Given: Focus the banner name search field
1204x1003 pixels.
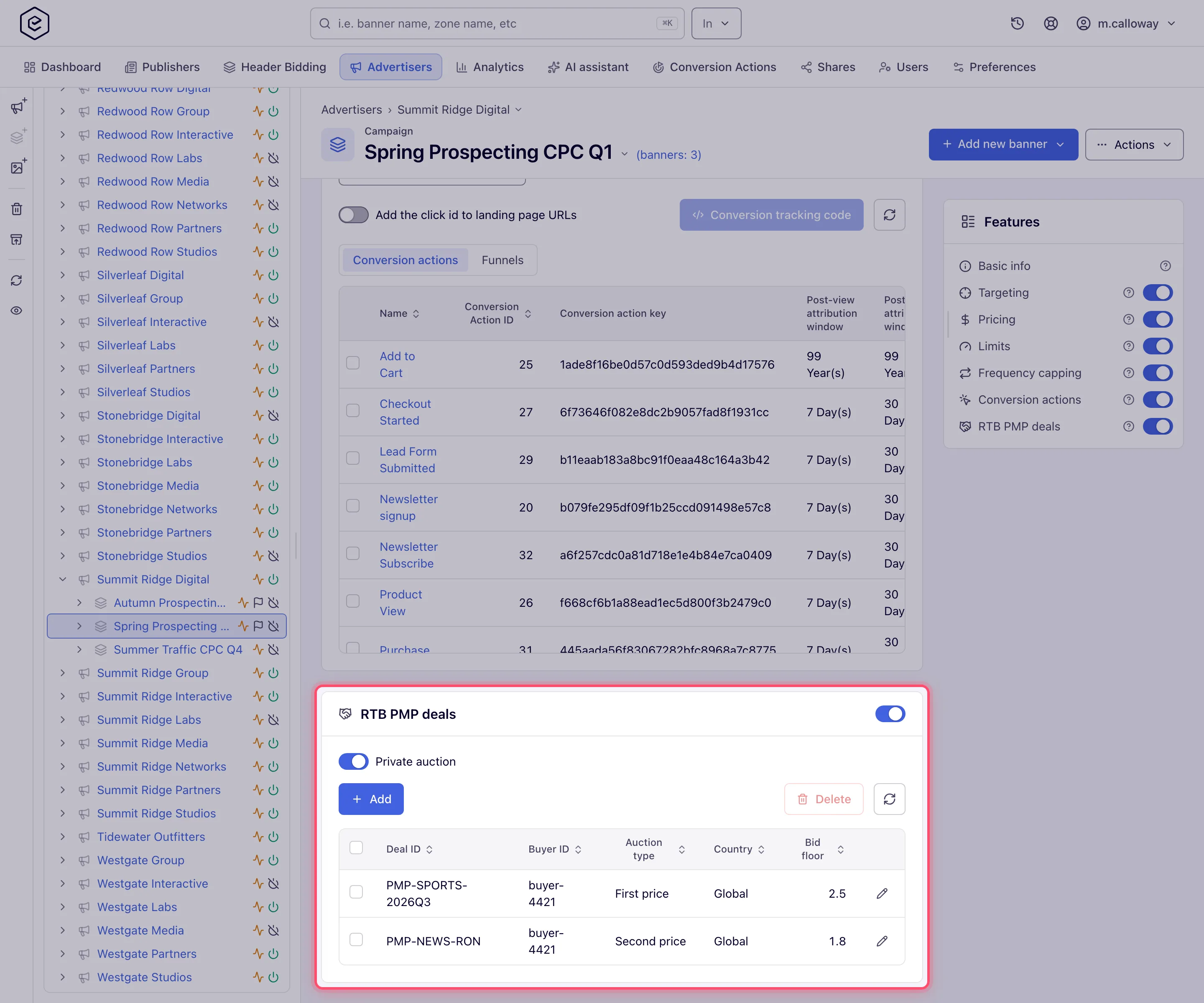Looking at the screenshot, I should click(x=497, y=23).
